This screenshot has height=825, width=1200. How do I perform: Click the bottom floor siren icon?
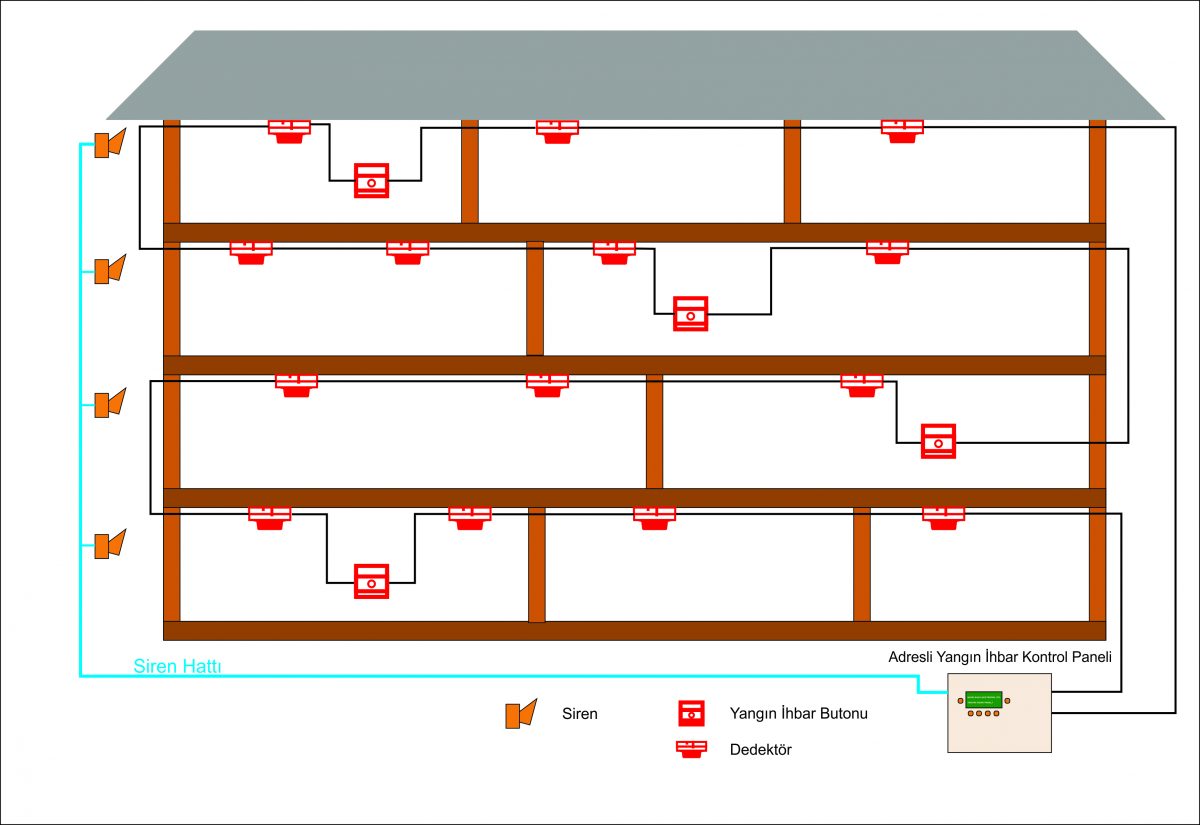[108, 544]
